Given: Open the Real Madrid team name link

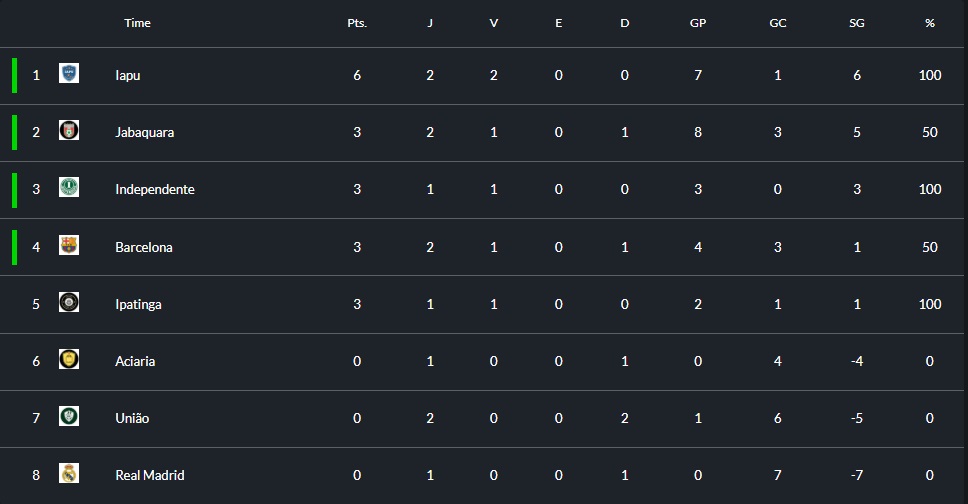Looking at the screenshot, I should pyautogui.click(x=150, y=475).
